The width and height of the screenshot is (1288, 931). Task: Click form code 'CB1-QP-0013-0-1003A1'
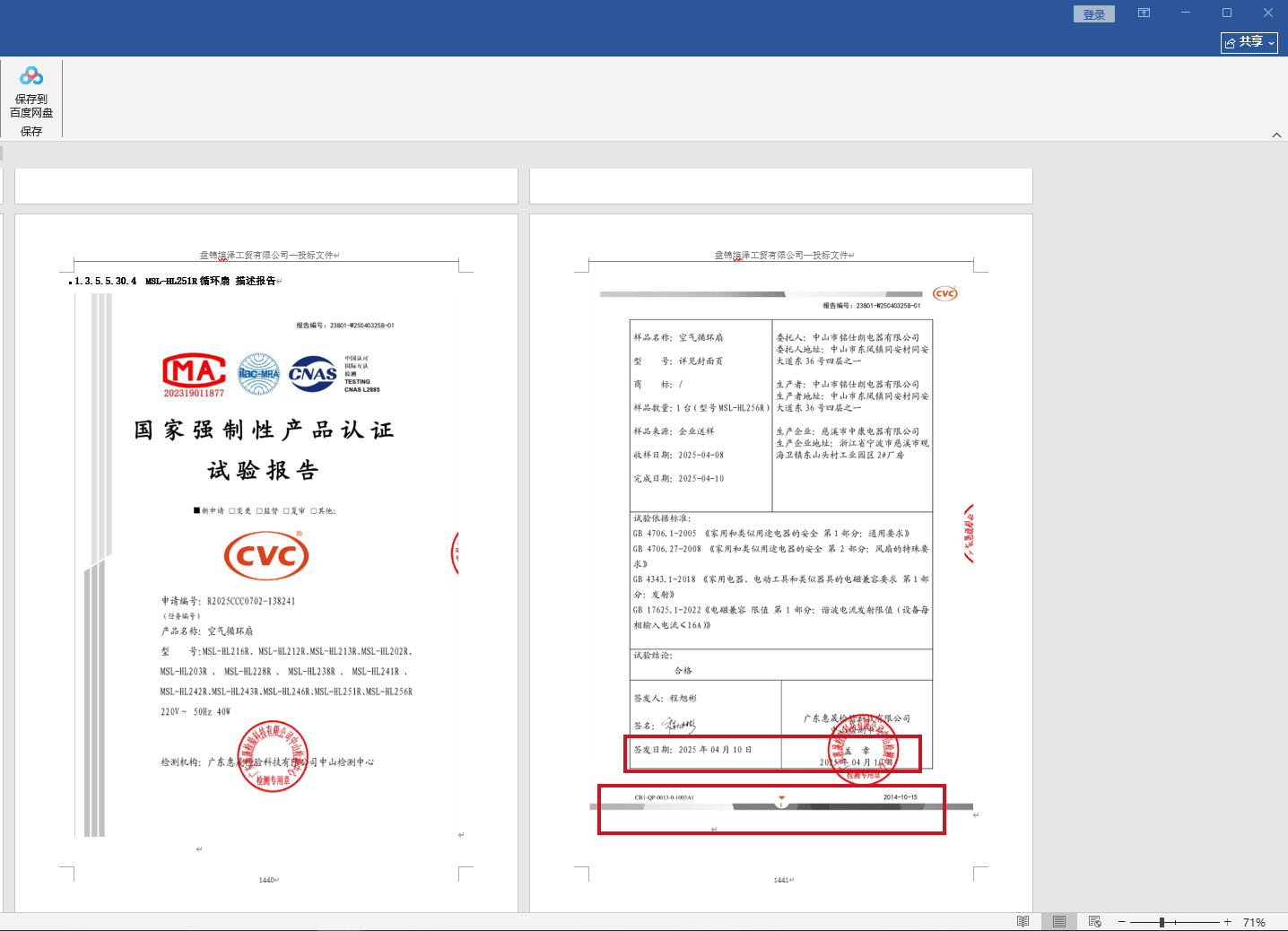pos(664,797)
